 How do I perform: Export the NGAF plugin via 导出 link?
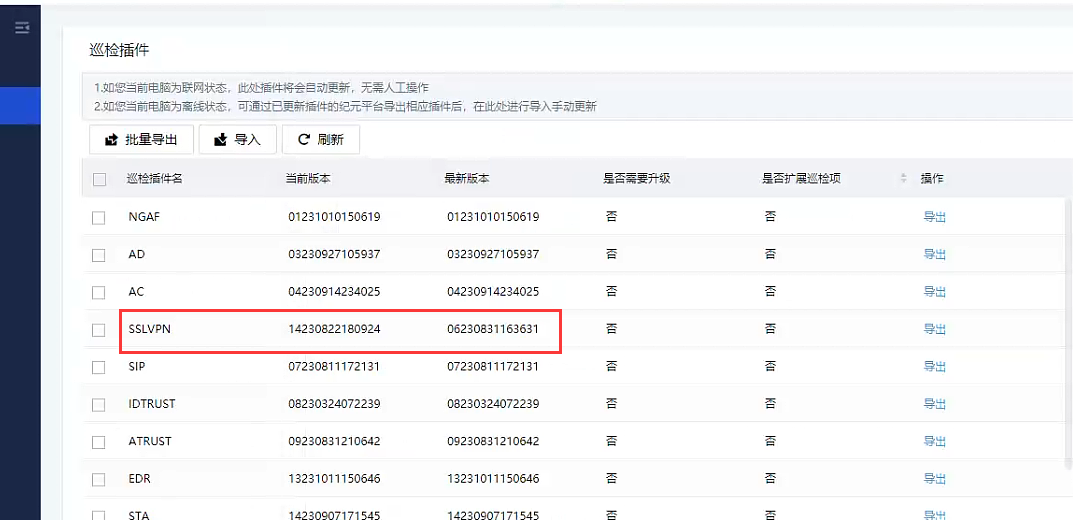(934, 217)
